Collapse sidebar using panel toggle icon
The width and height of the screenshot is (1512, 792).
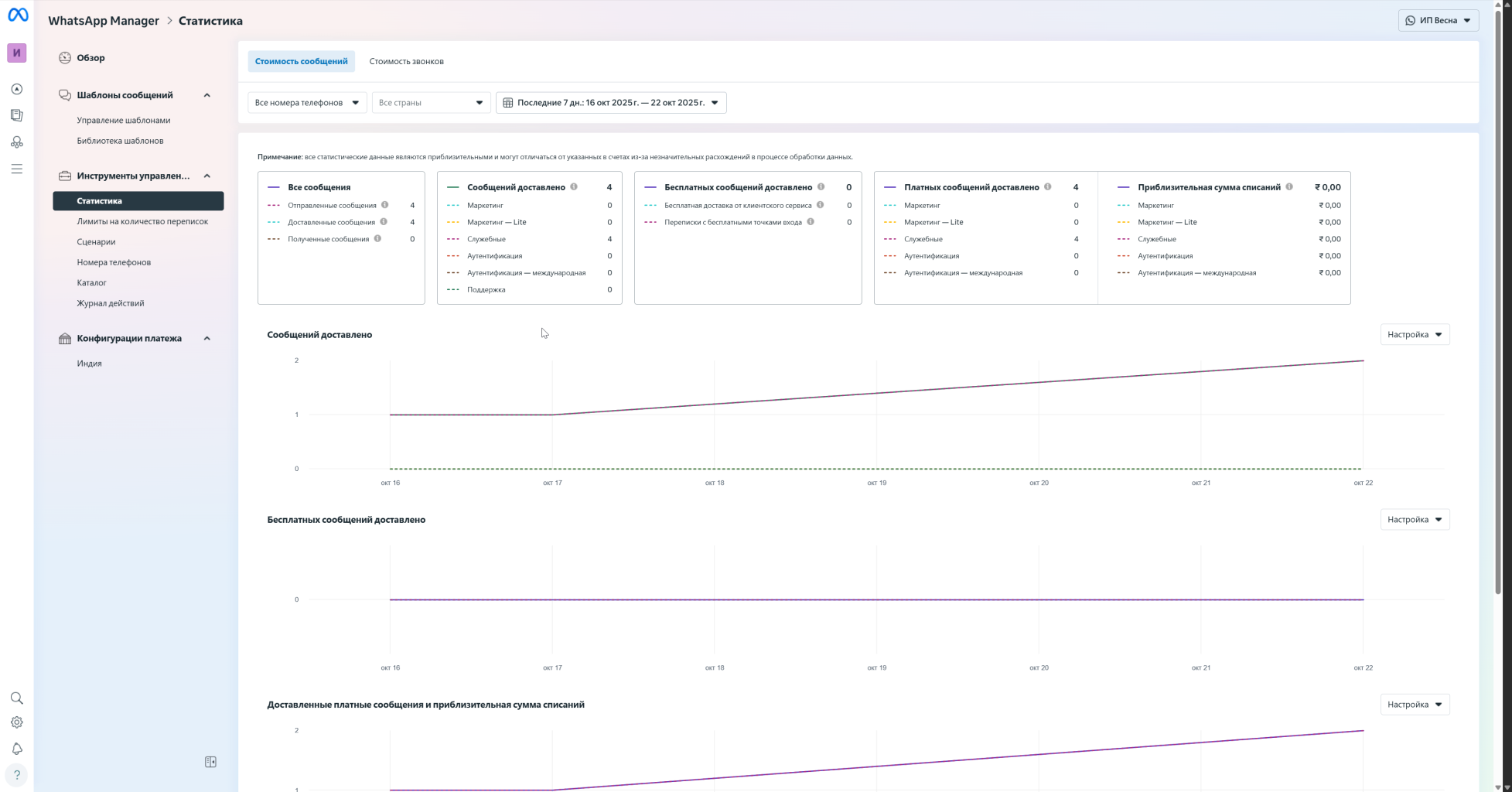[x=210, y=762]
